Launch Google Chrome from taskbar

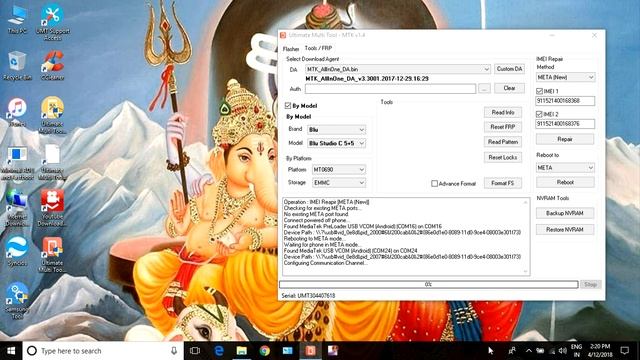coord(264,351)
